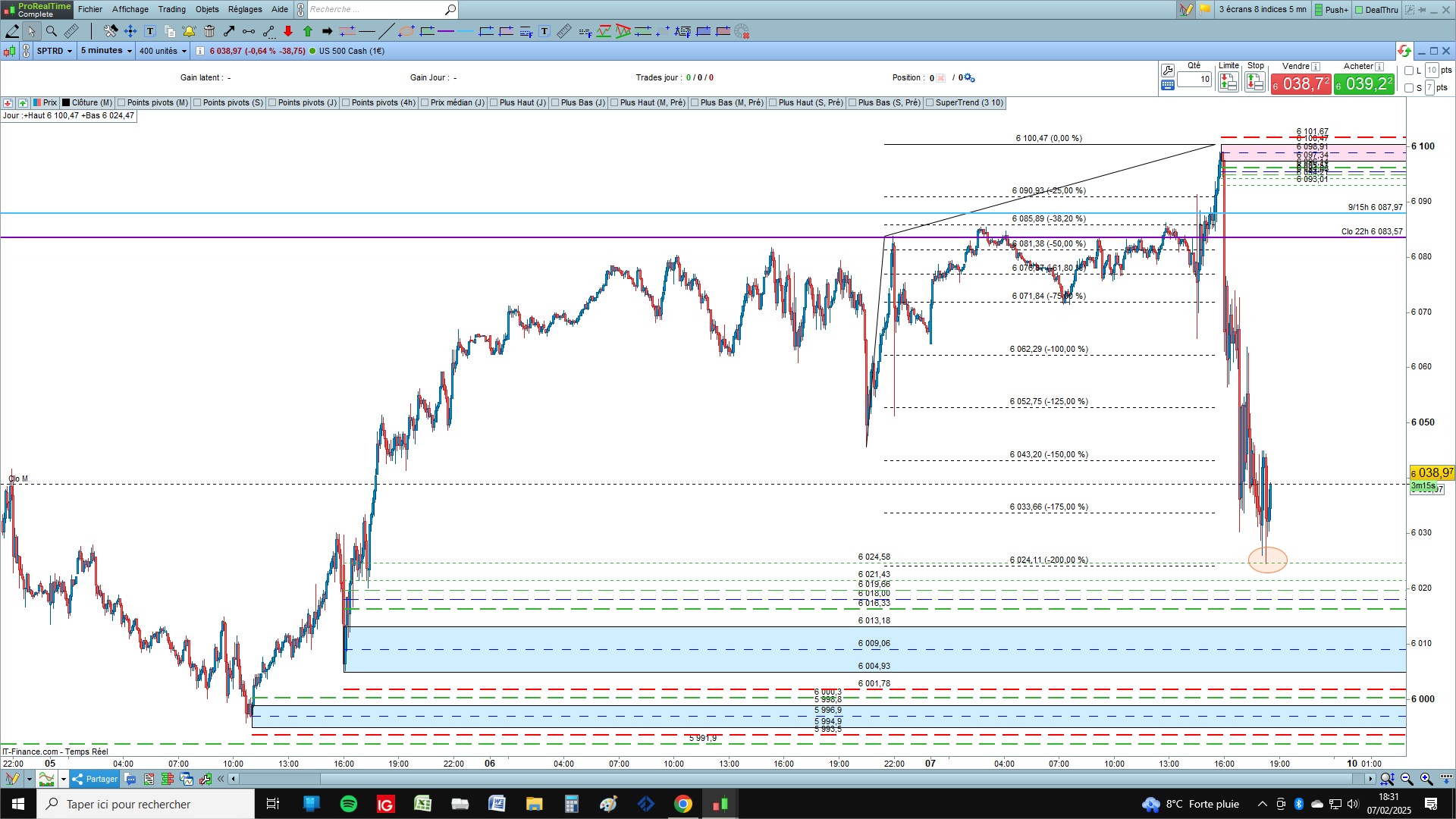The image size is (1456, 819).
Task: Click the Partager share button
Action: click(x=95, y=779)
